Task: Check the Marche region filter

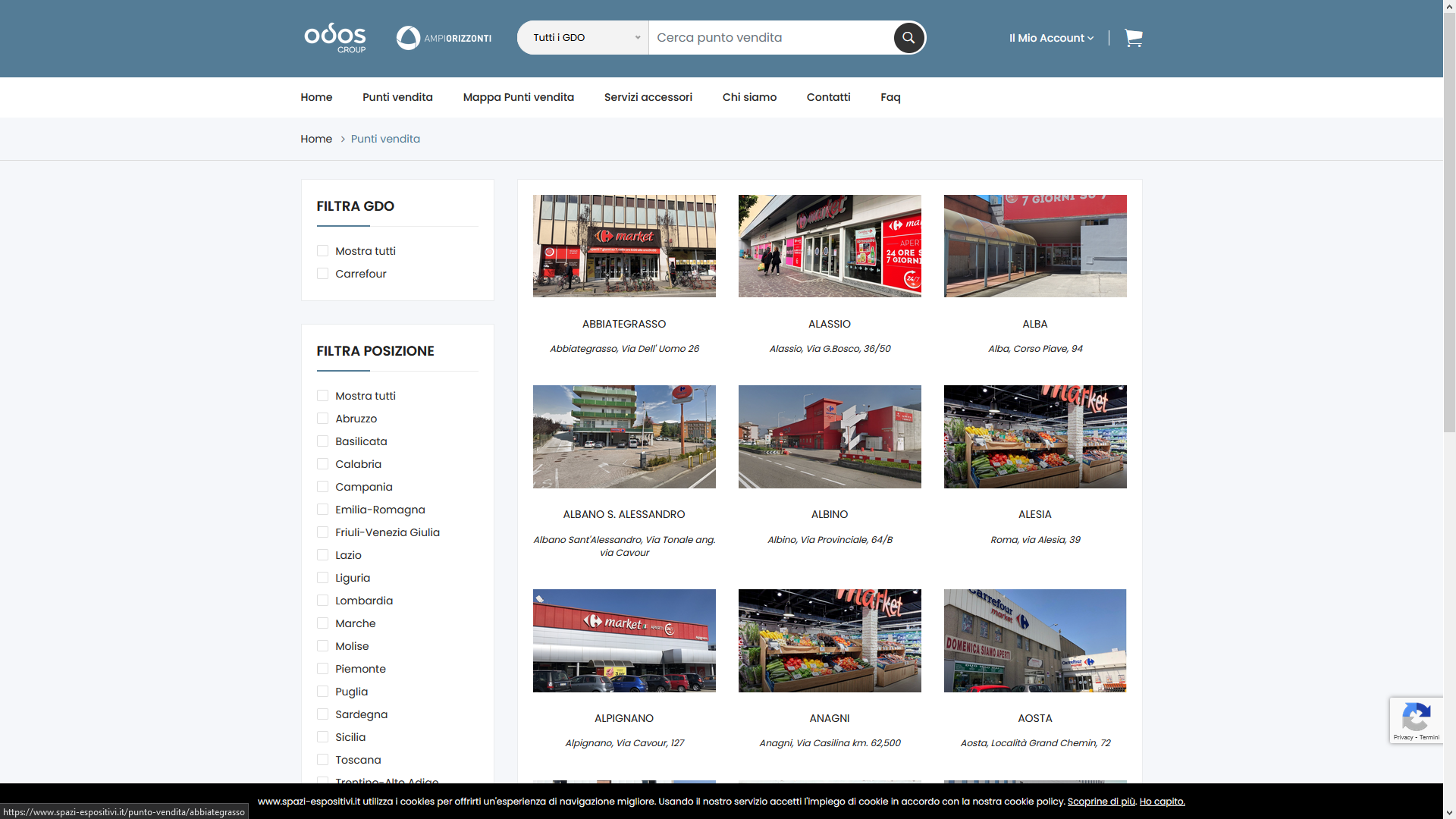Action: pos(322,623)
